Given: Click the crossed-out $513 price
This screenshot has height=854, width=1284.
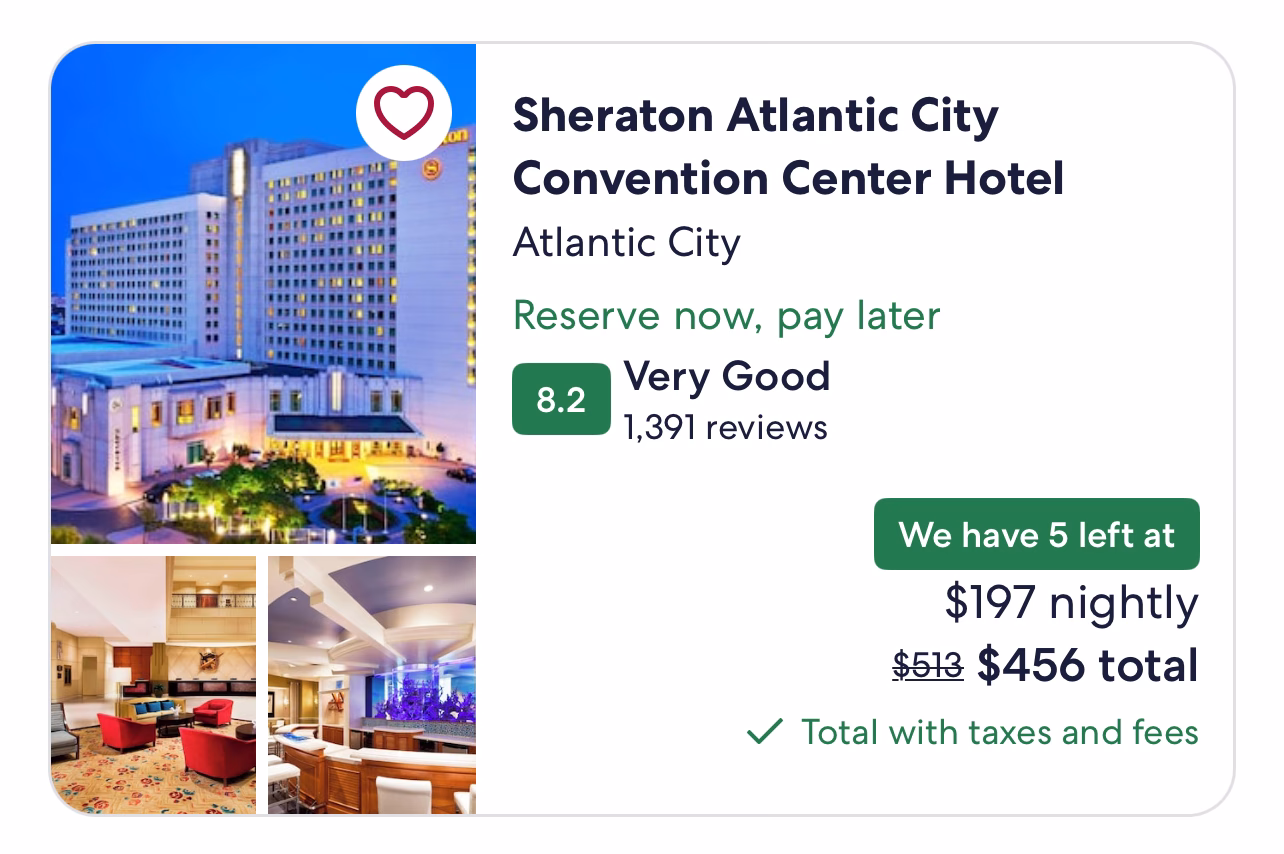Looking at the screenshot, I should pos(927,666).
